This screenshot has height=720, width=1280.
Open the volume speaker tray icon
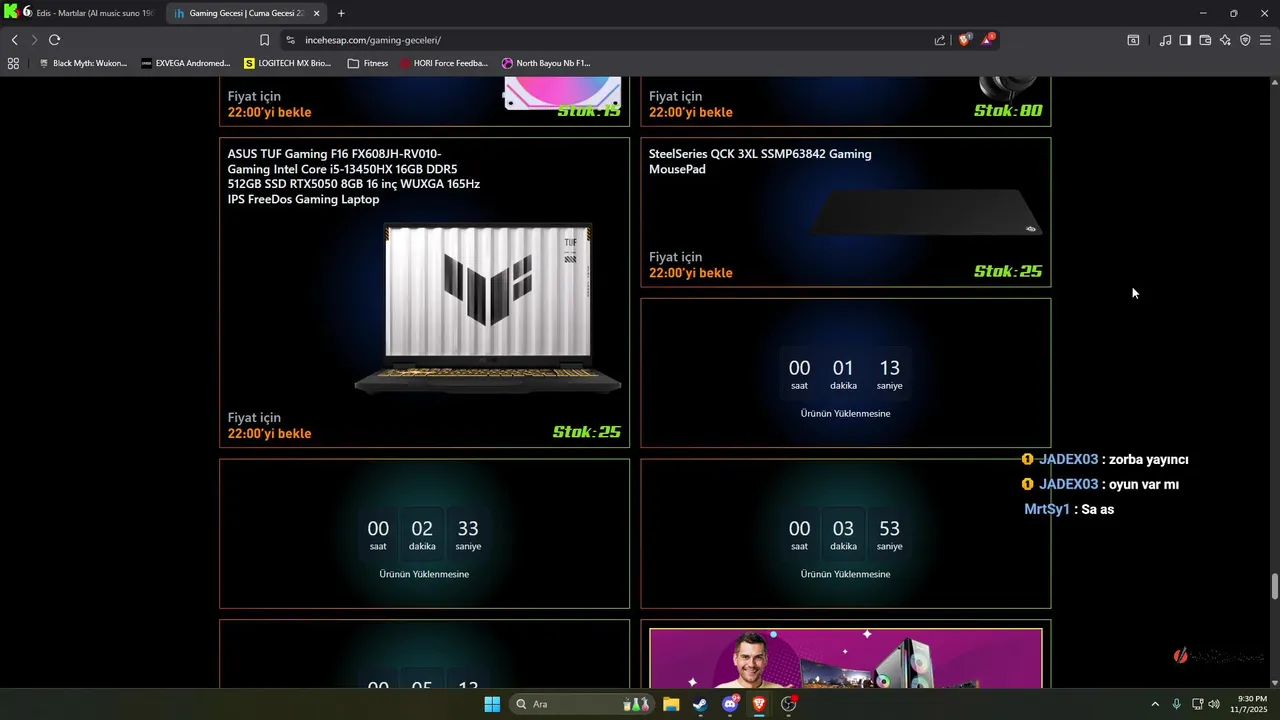coord(1214,704)
